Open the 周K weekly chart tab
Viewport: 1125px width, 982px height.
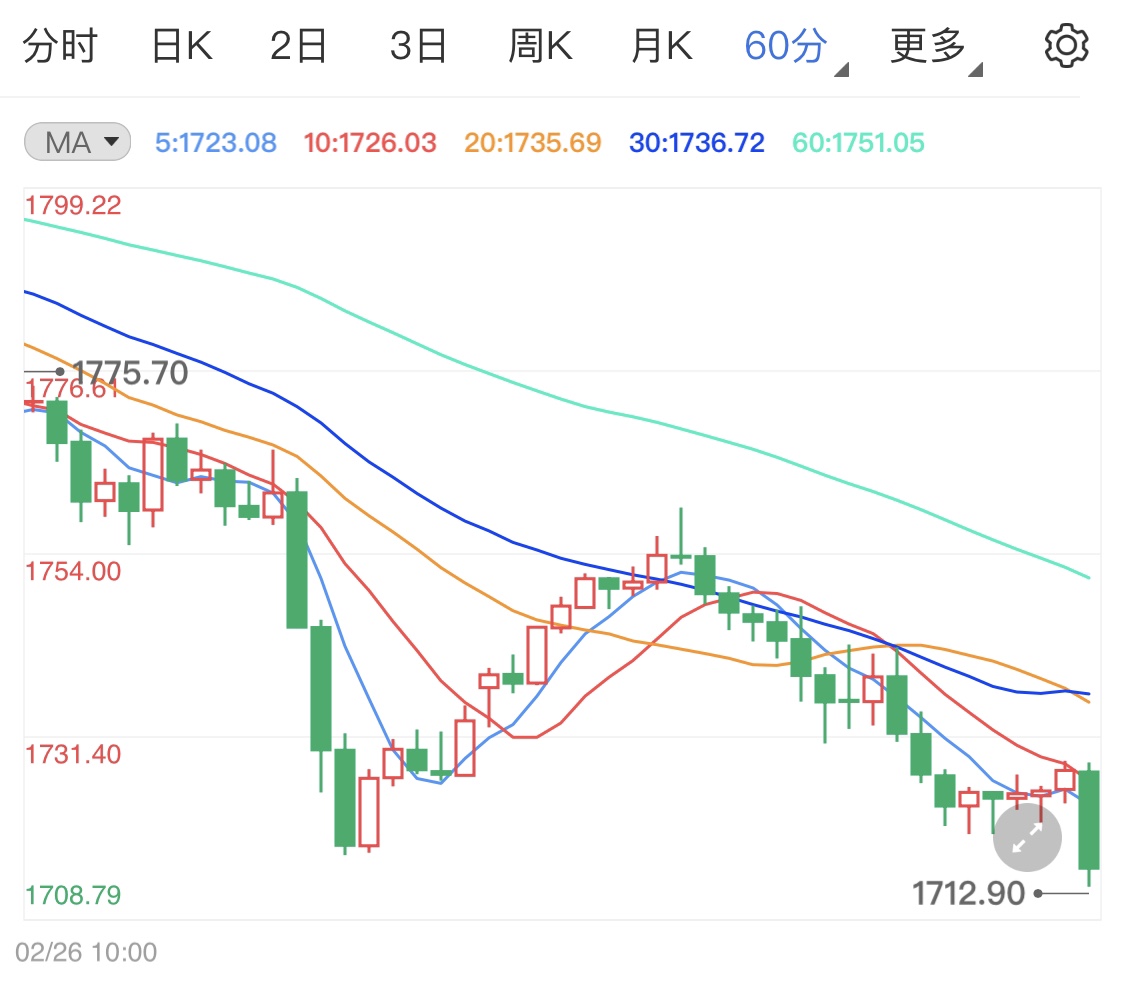pyautogui.click(x=540, y=46)
